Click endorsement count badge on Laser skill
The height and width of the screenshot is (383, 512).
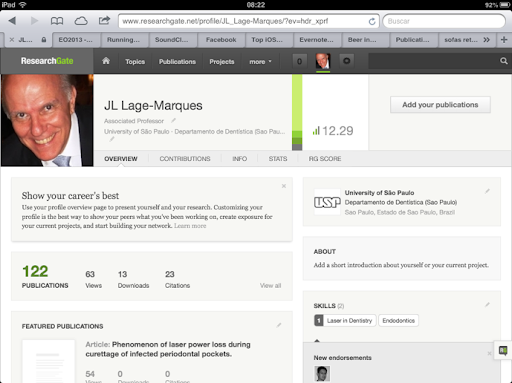click(x=319, y=321)
